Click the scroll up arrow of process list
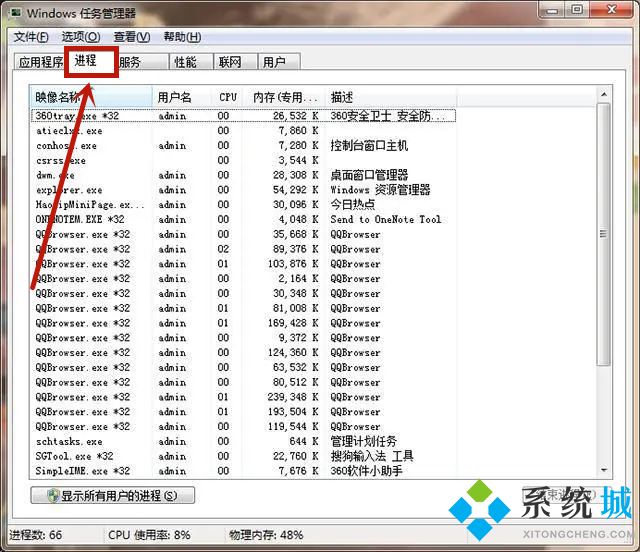This screenshot has height=552, width=640. click(x=604, y=95)
